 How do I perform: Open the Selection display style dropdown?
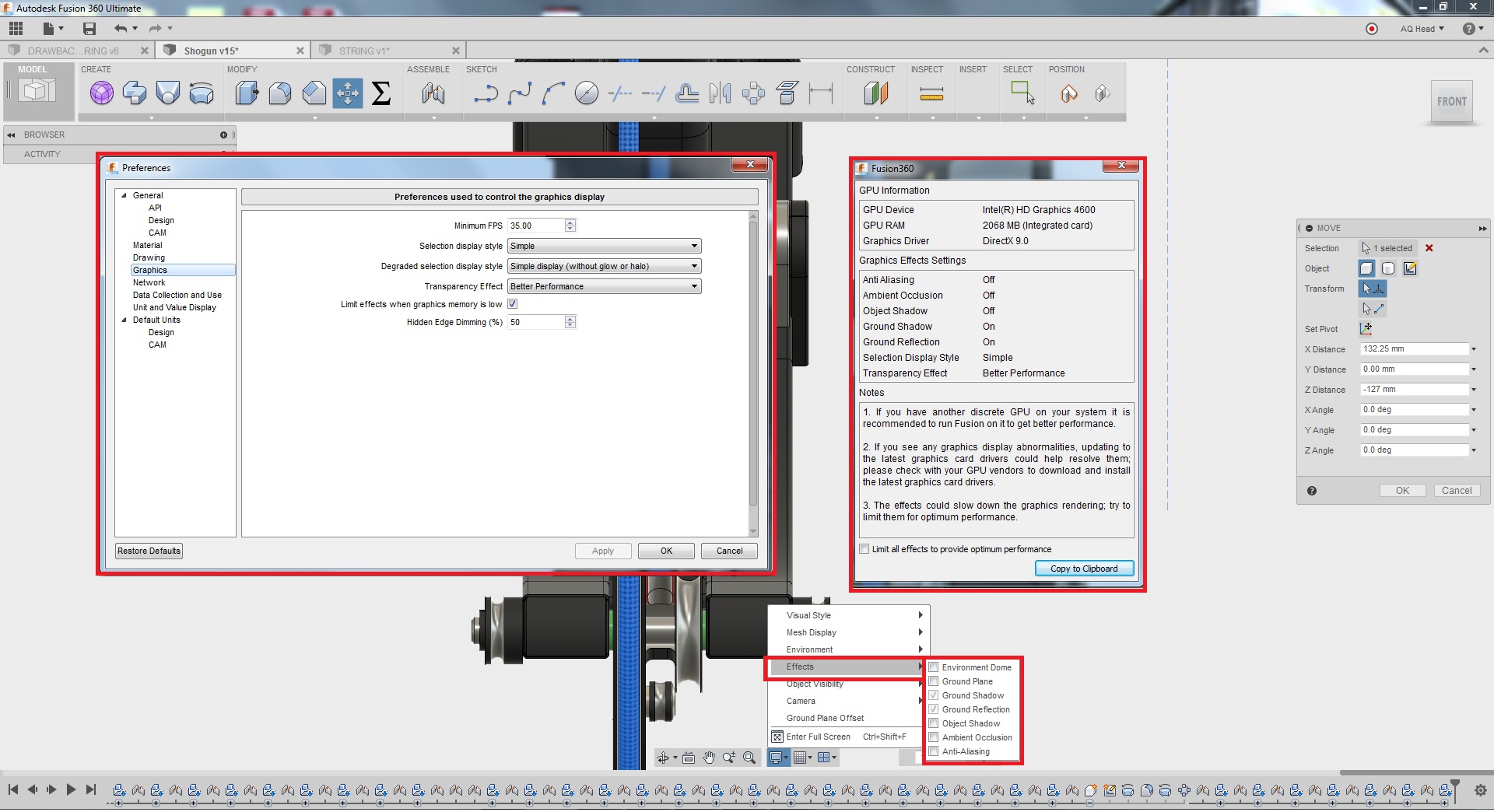605,246
